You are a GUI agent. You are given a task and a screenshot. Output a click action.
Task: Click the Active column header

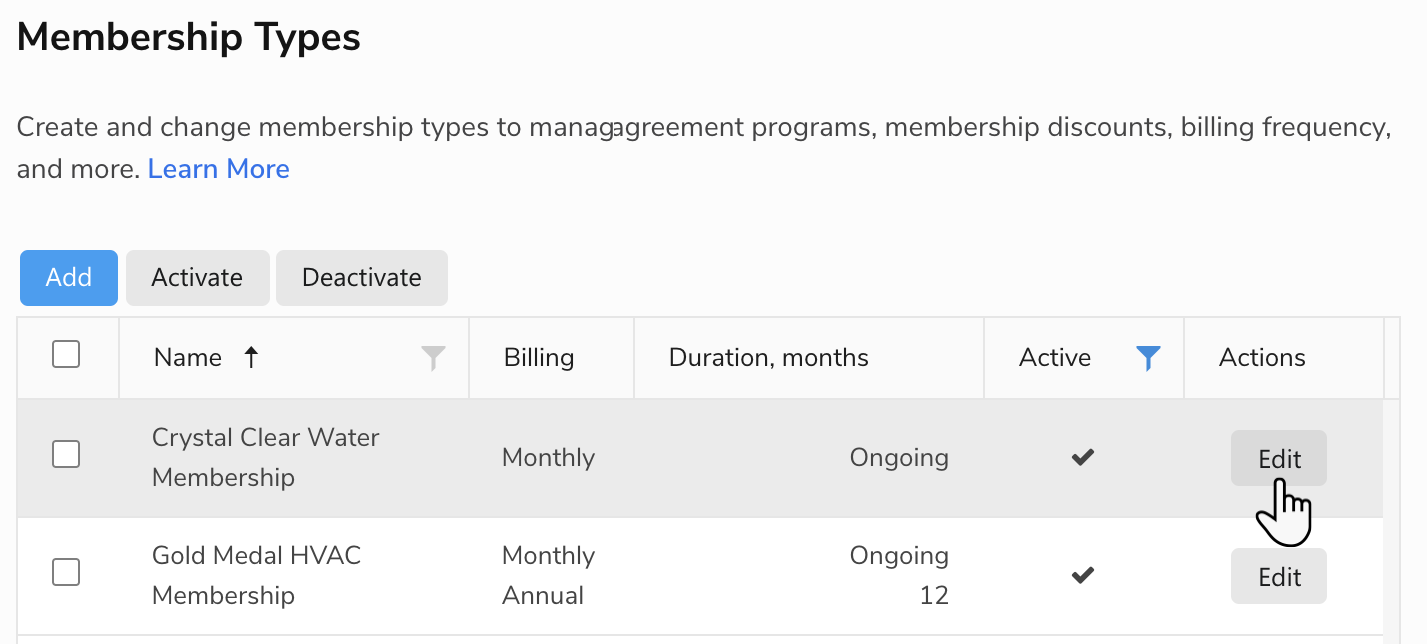(1055, 358)
